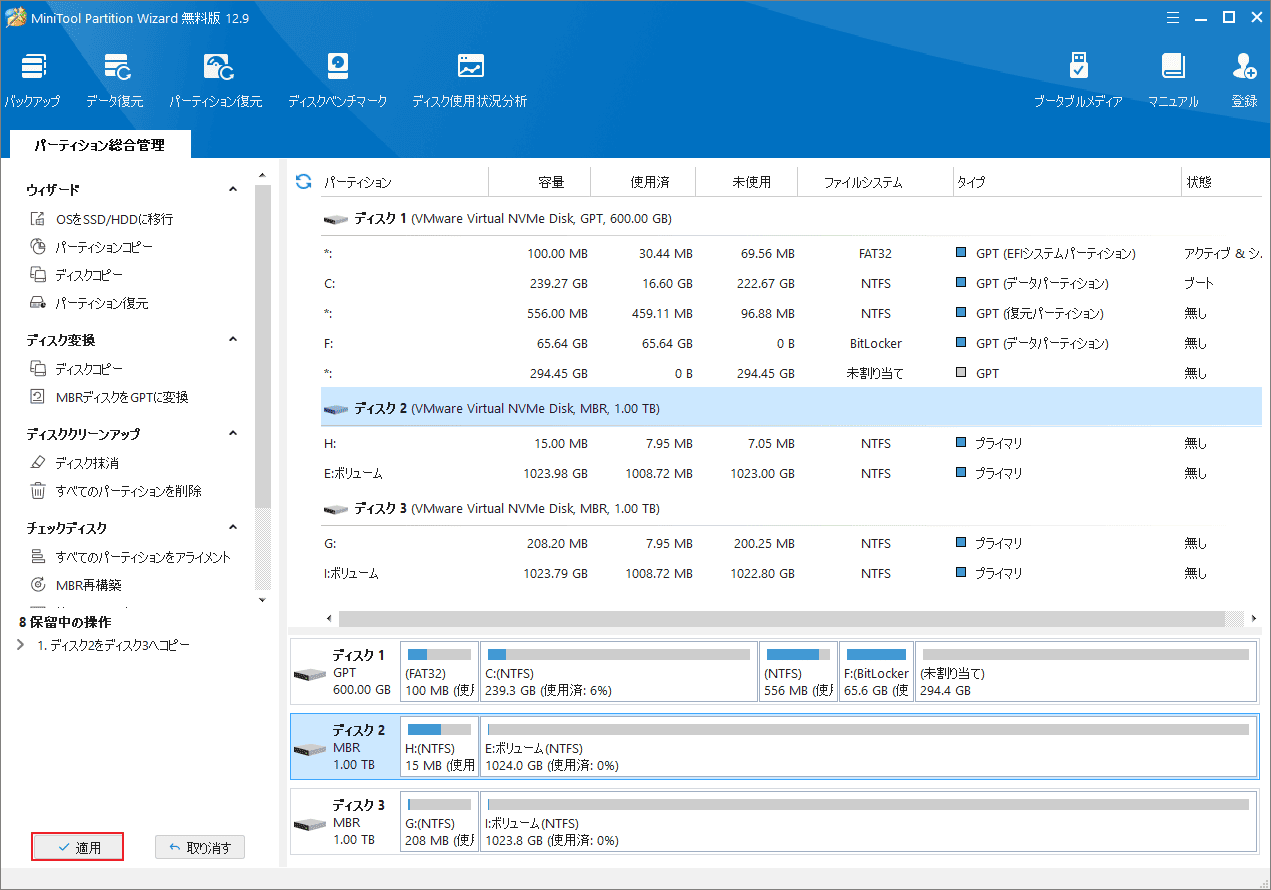Select ディスク 3 header row in list
Screen dimensions: 1271x890
(x=791, y=508)
